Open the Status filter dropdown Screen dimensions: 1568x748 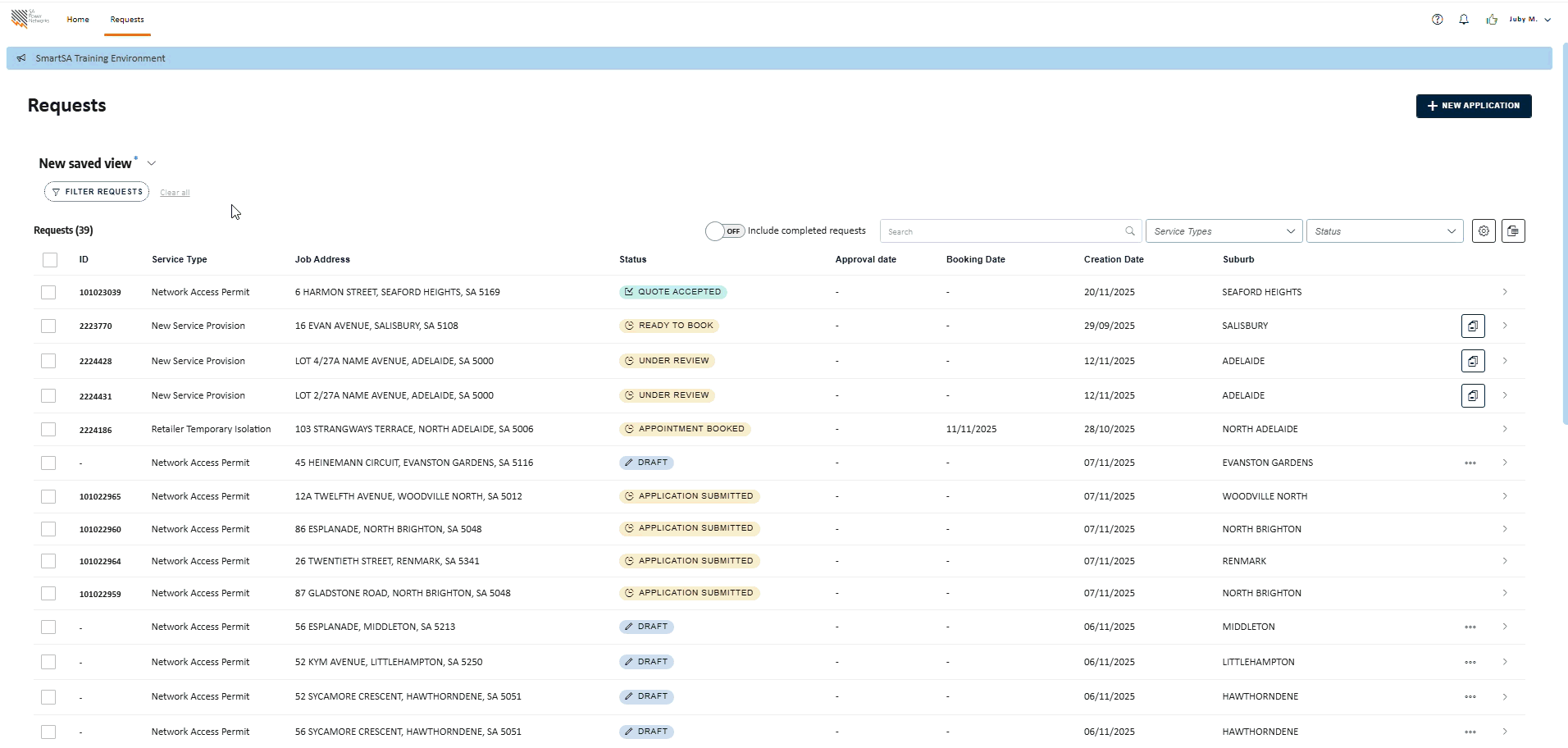(x=1383, y=231)
